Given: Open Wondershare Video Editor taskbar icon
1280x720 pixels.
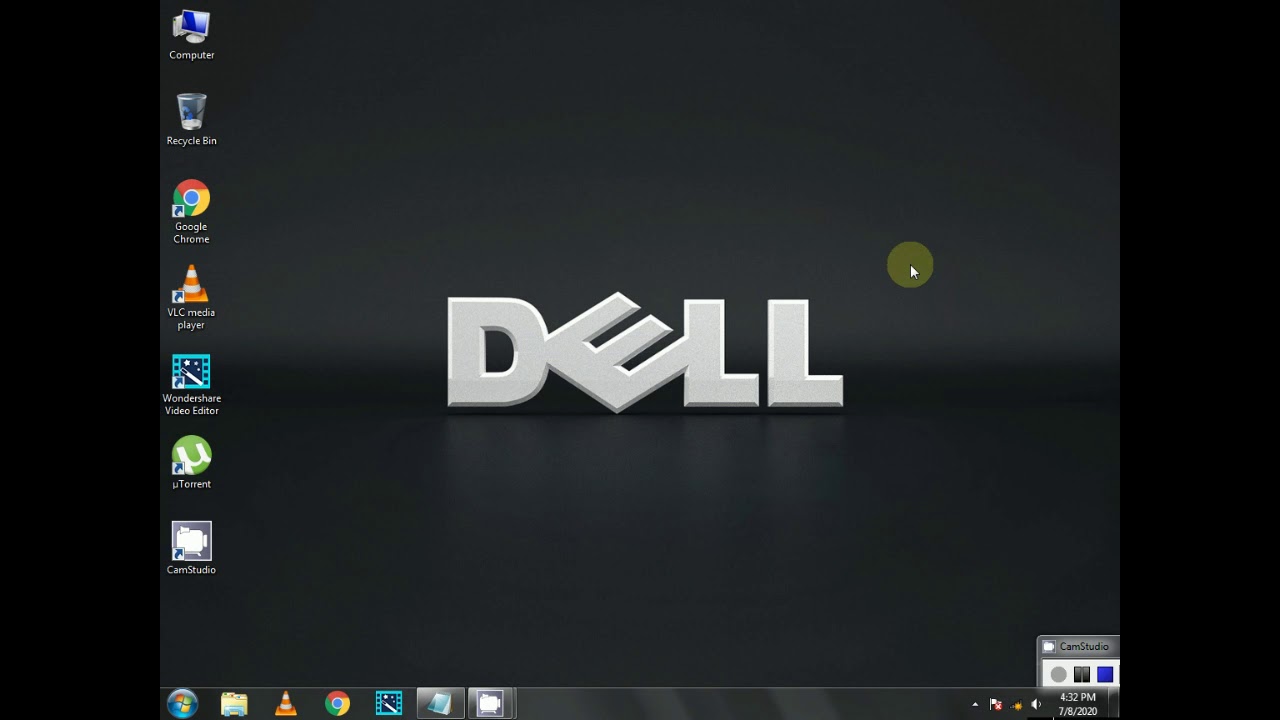Looking at the screenshot, I should 389,704.
